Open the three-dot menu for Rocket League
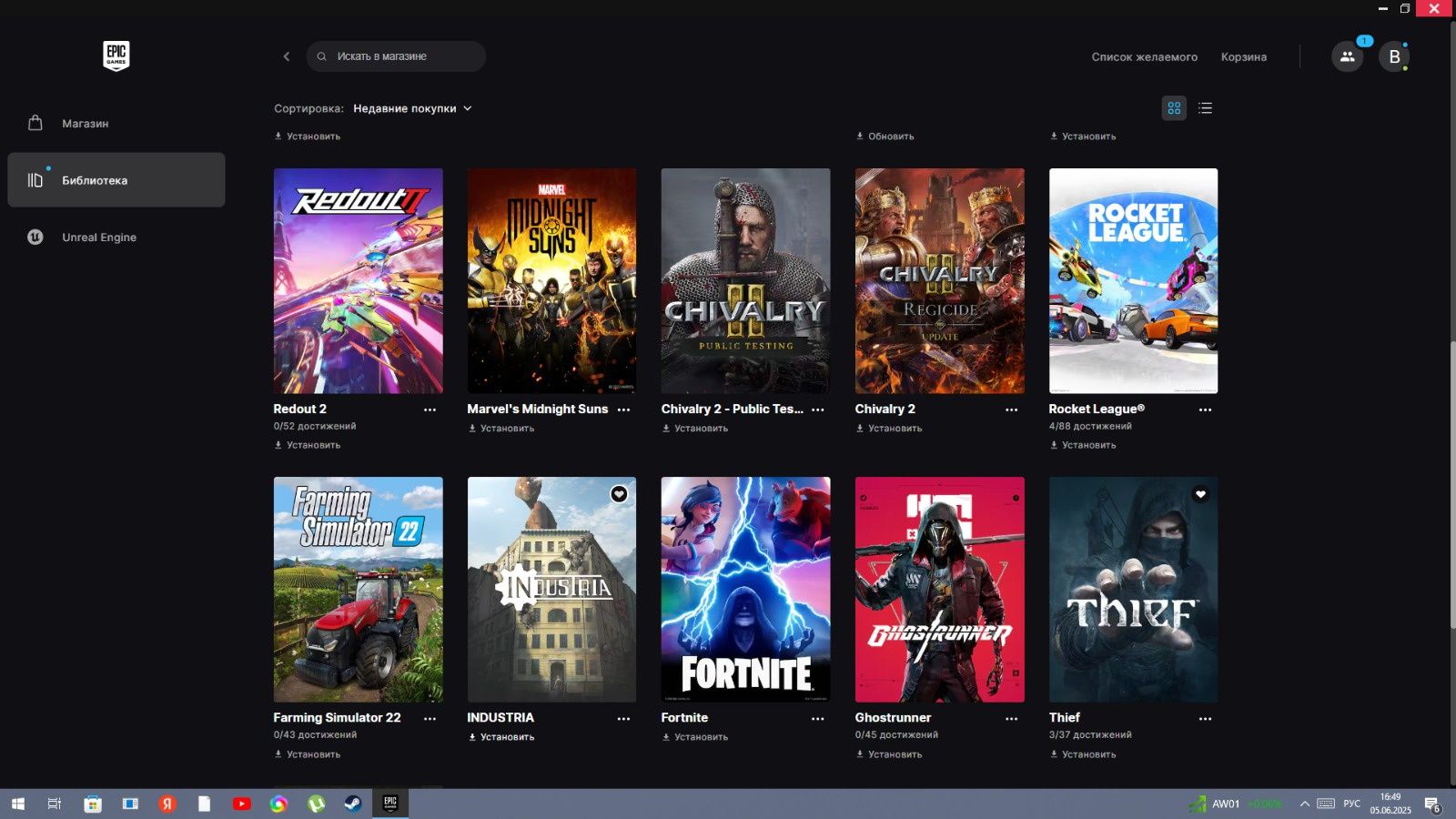 [x=1205, y=409]
